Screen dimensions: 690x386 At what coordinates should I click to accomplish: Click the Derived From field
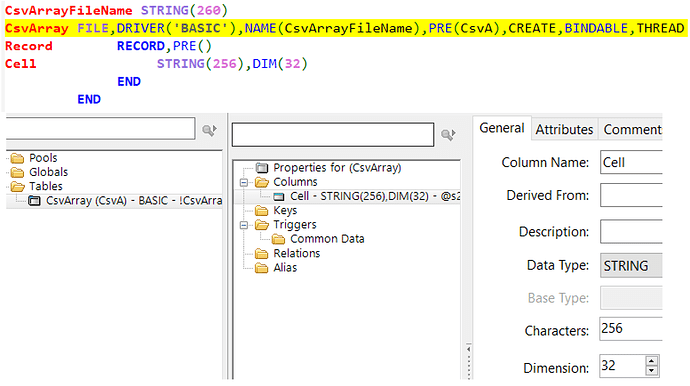(x=631, y=195)
